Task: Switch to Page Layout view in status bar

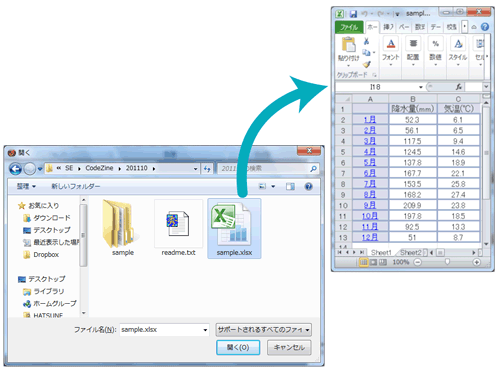Action: pyautogui.click(x=373, y=262)
